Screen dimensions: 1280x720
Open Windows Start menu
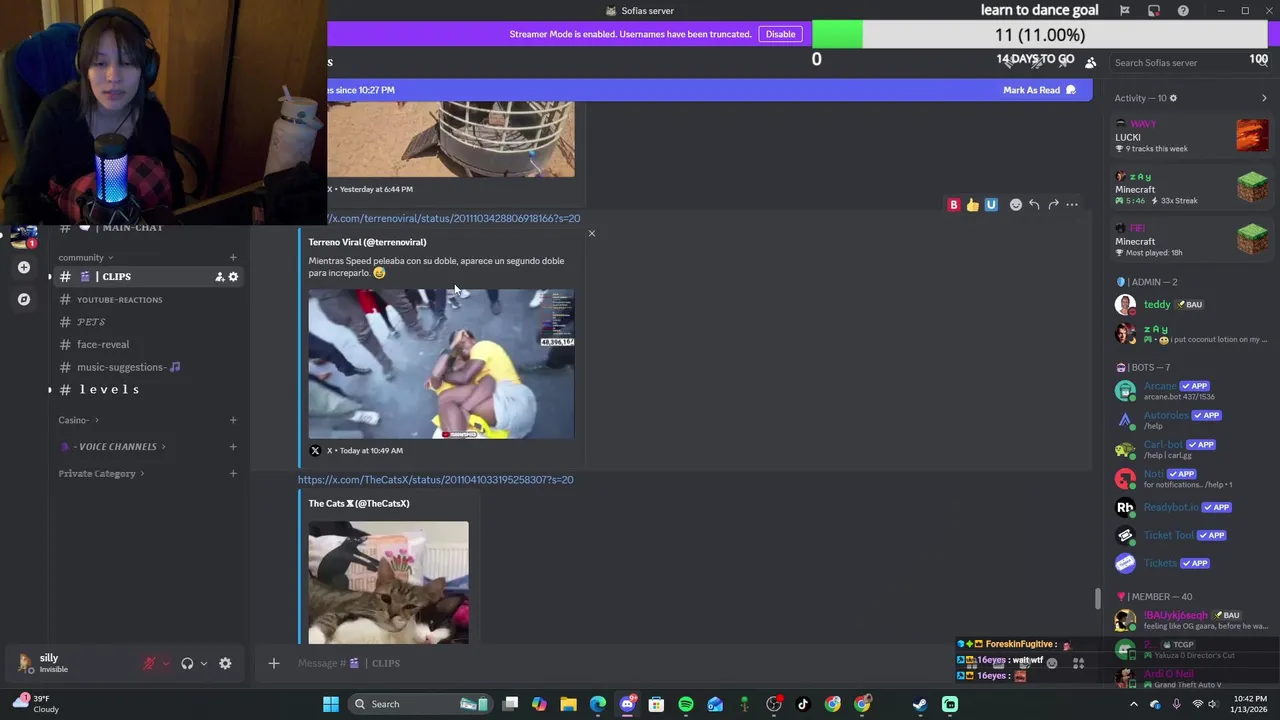click(x=331, y=704)
